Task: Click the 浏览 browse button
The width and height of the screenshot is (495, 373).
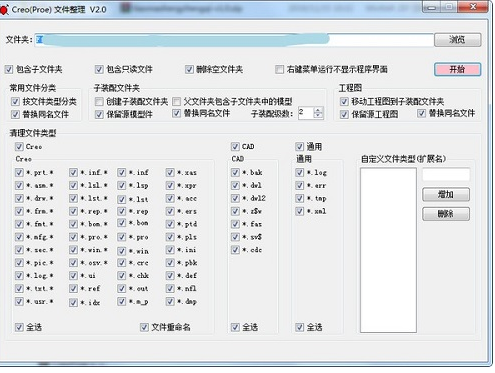Action: pos(457,40)
